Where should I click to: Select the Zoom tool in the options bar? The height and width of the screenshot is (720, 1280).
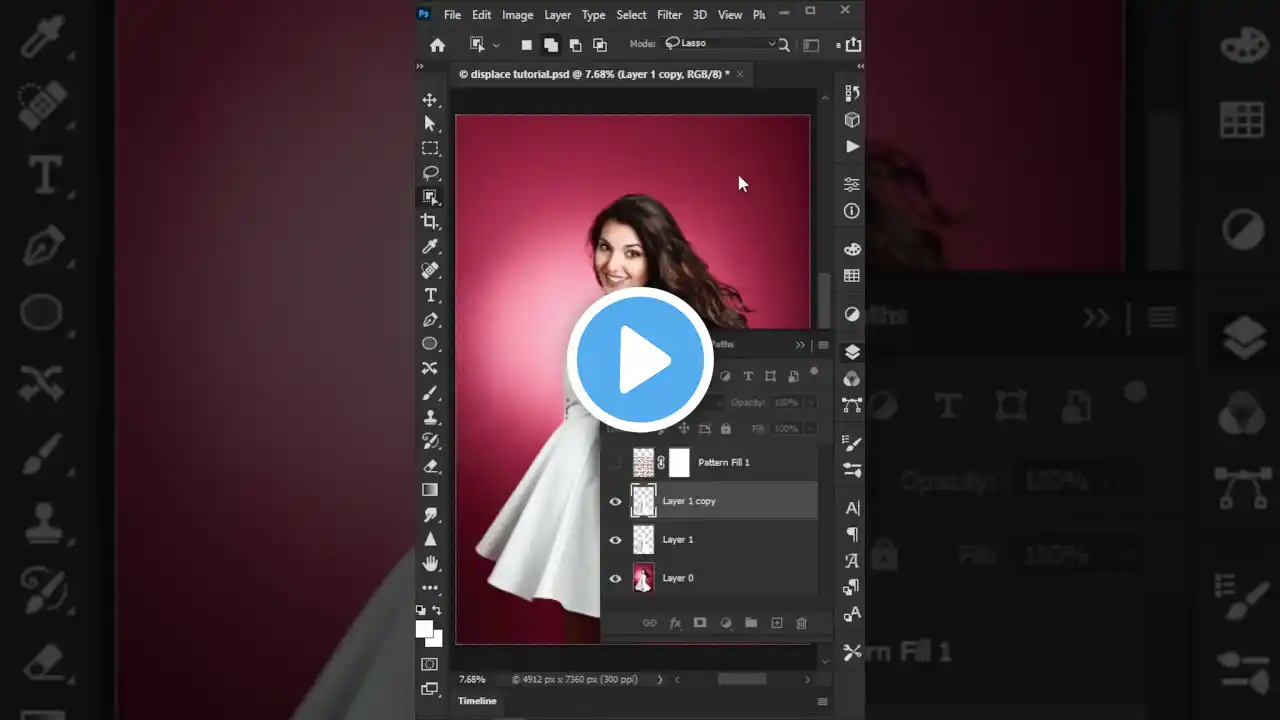tap(784, 44)
